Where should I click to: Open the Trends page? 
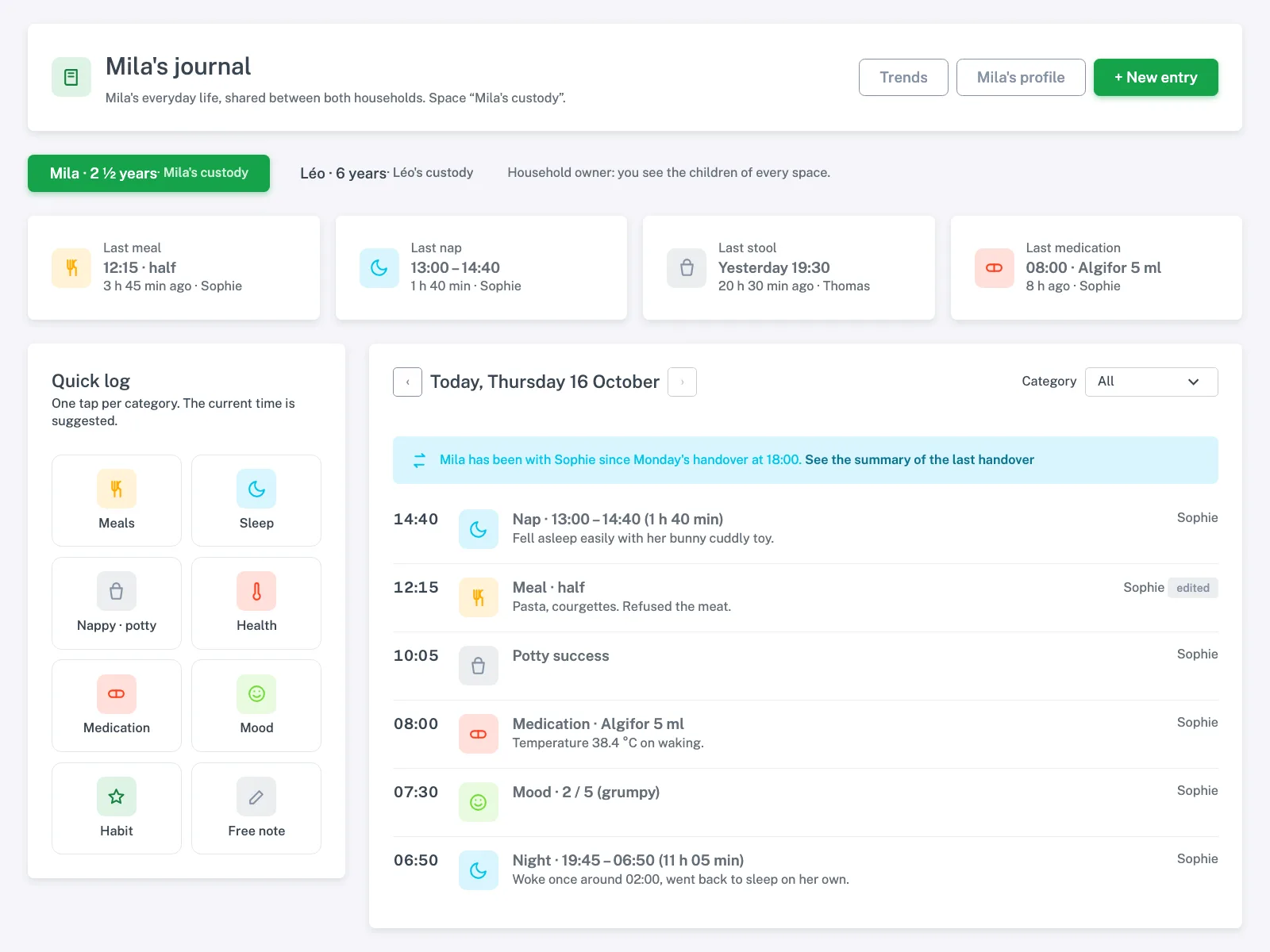coord(903,77)
